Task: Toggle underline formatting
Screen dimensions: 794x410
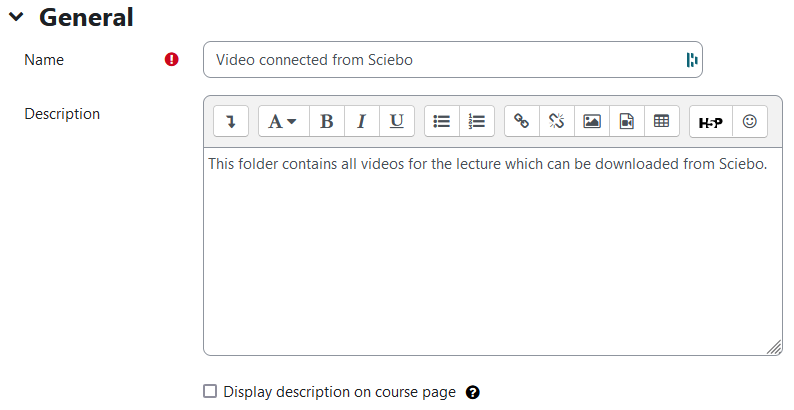Action: 396,121
